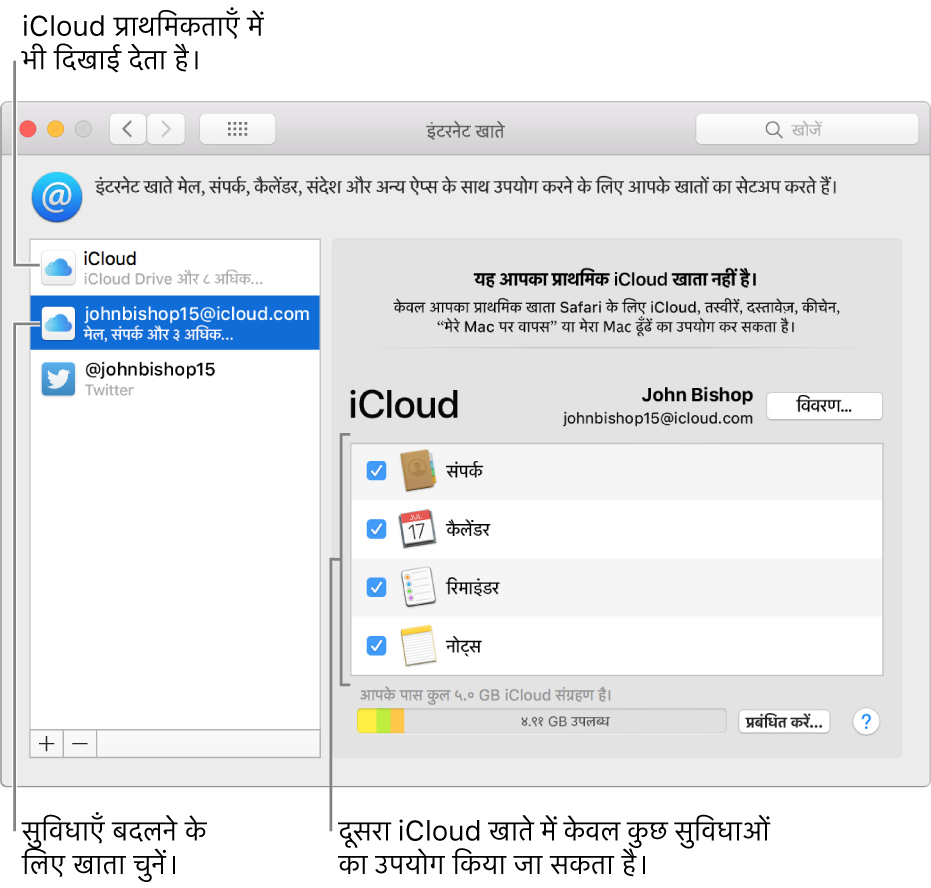Open Show All preferences grid icon
The height and width of the screenshot is (888, 931).
tap(237, 128)
